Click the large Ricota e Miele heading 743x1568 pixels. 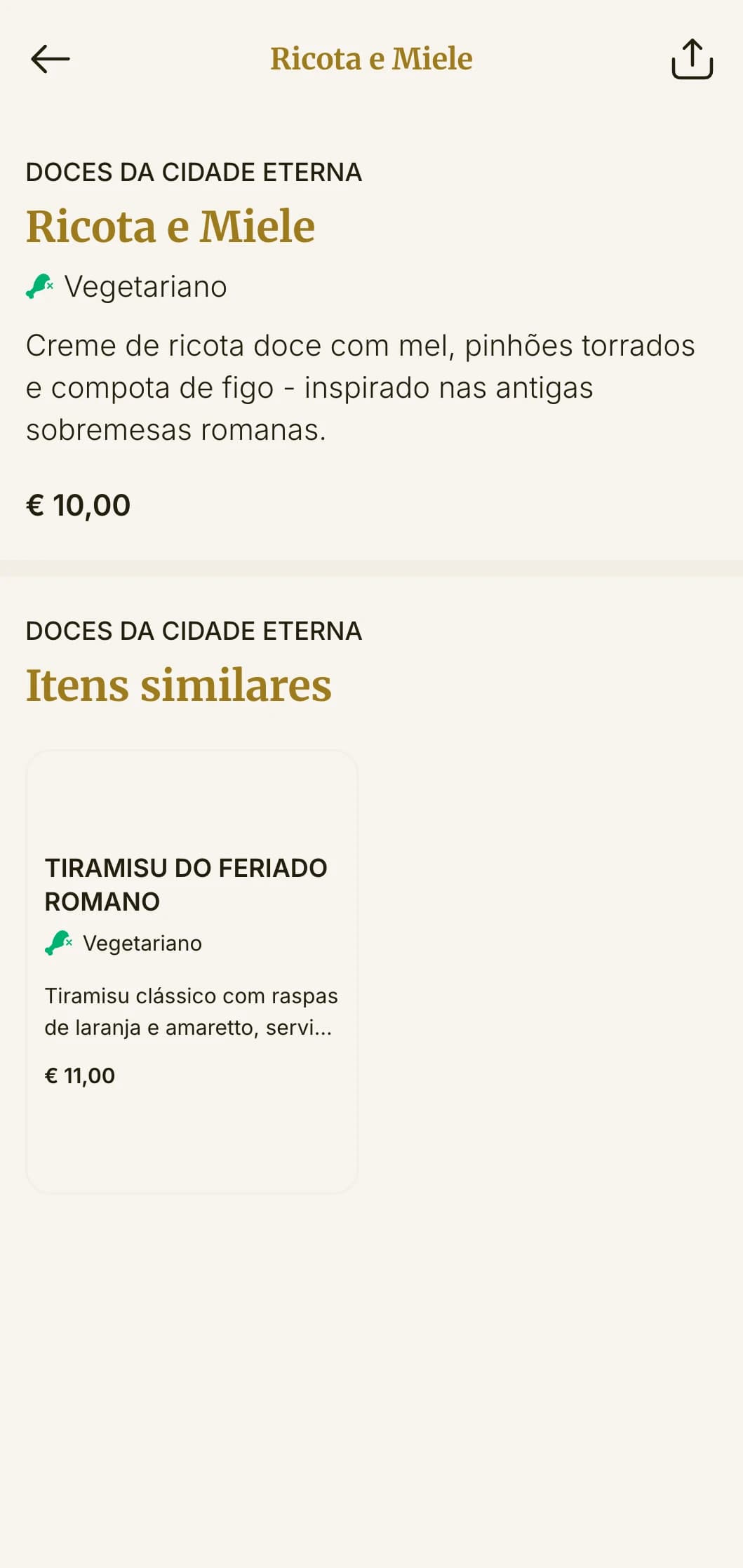[x=170, y=227]
